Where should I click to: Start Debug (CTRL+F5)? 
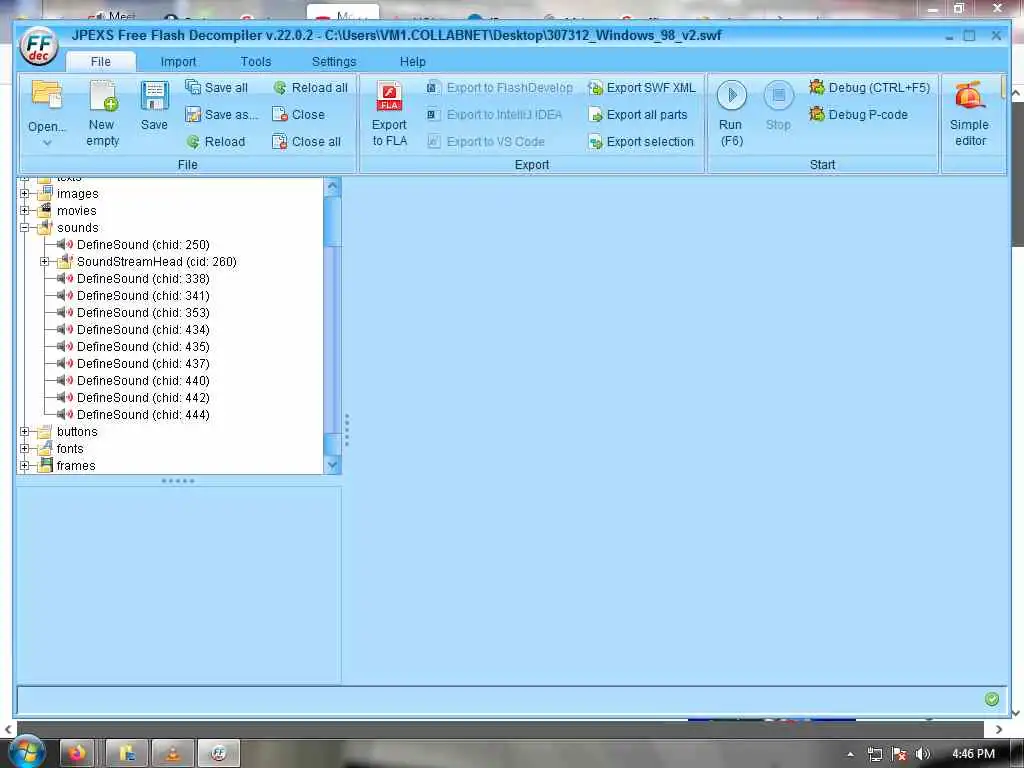click(x=869, y=88)
